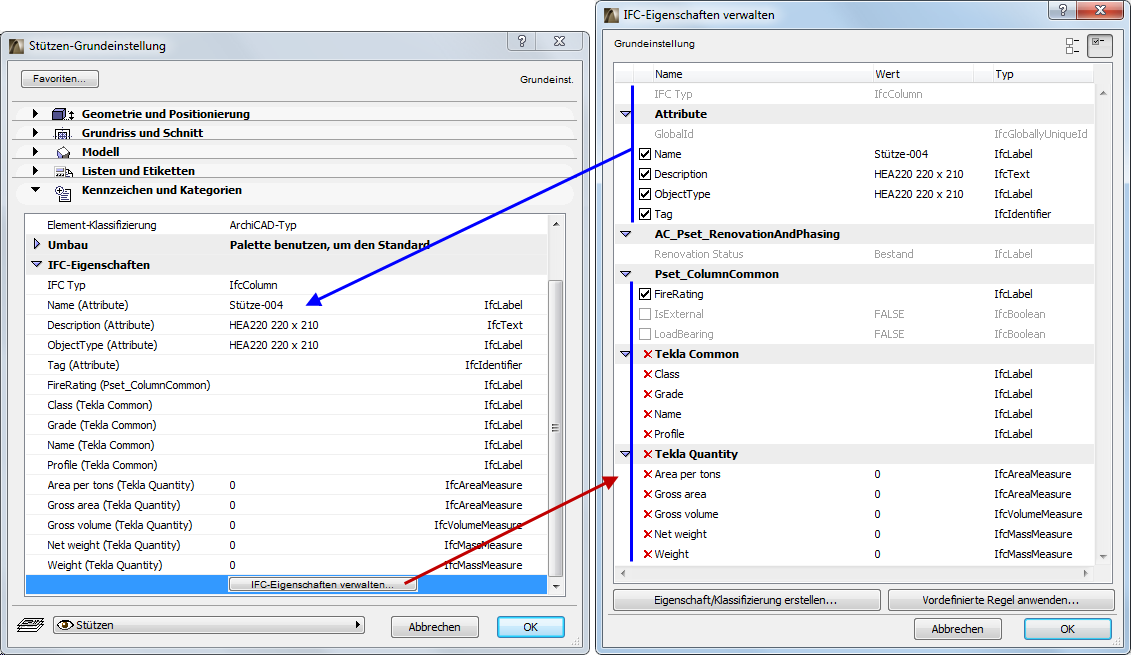Click the help button in IFC-Eigenschaften verwalten title bar
The width and height of the screenshot is (1131, 655).
(1062, 10)
